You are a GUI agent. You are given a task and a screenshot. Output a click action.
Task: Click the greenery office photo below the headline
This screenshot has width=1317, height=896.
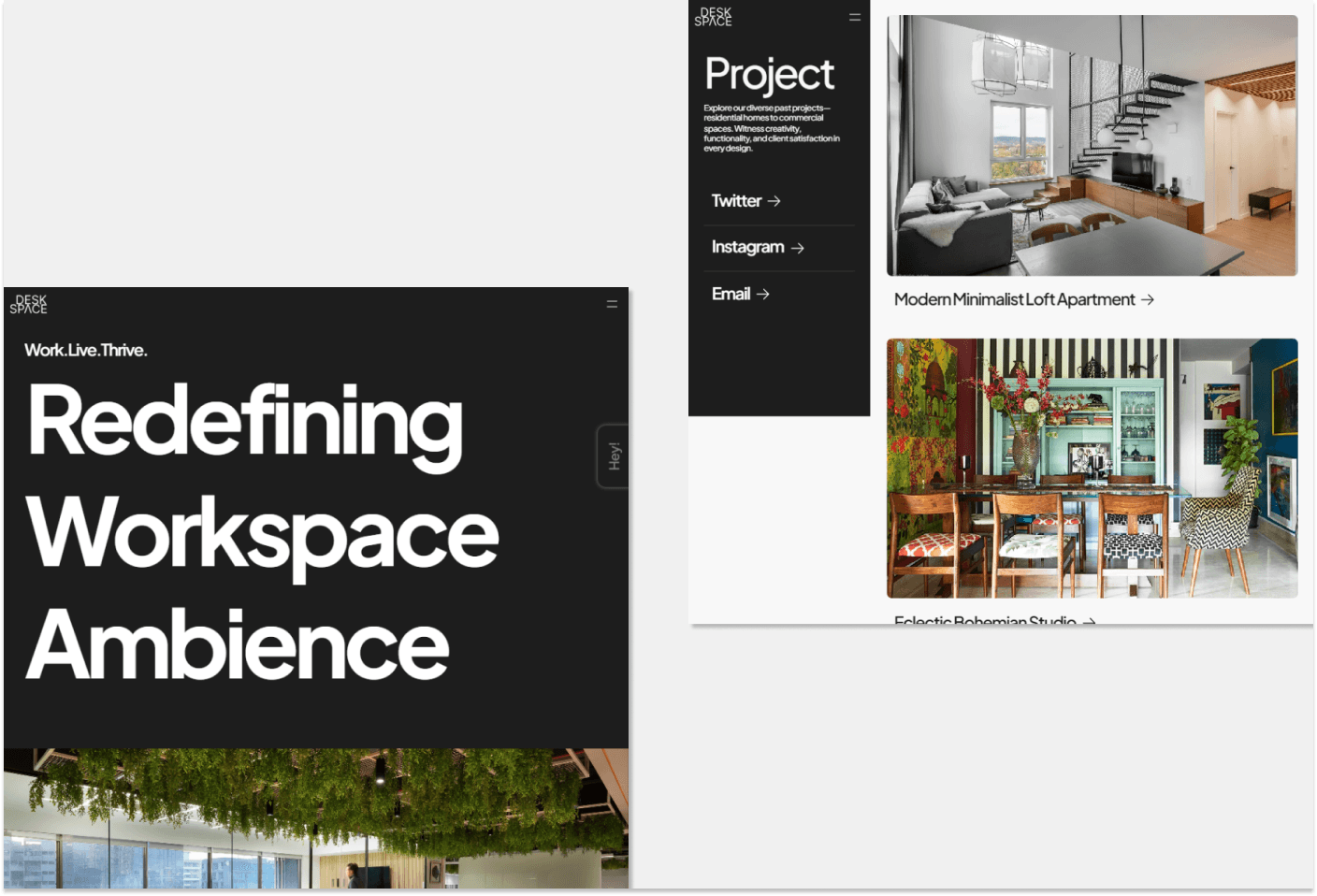tap(316, 818)
